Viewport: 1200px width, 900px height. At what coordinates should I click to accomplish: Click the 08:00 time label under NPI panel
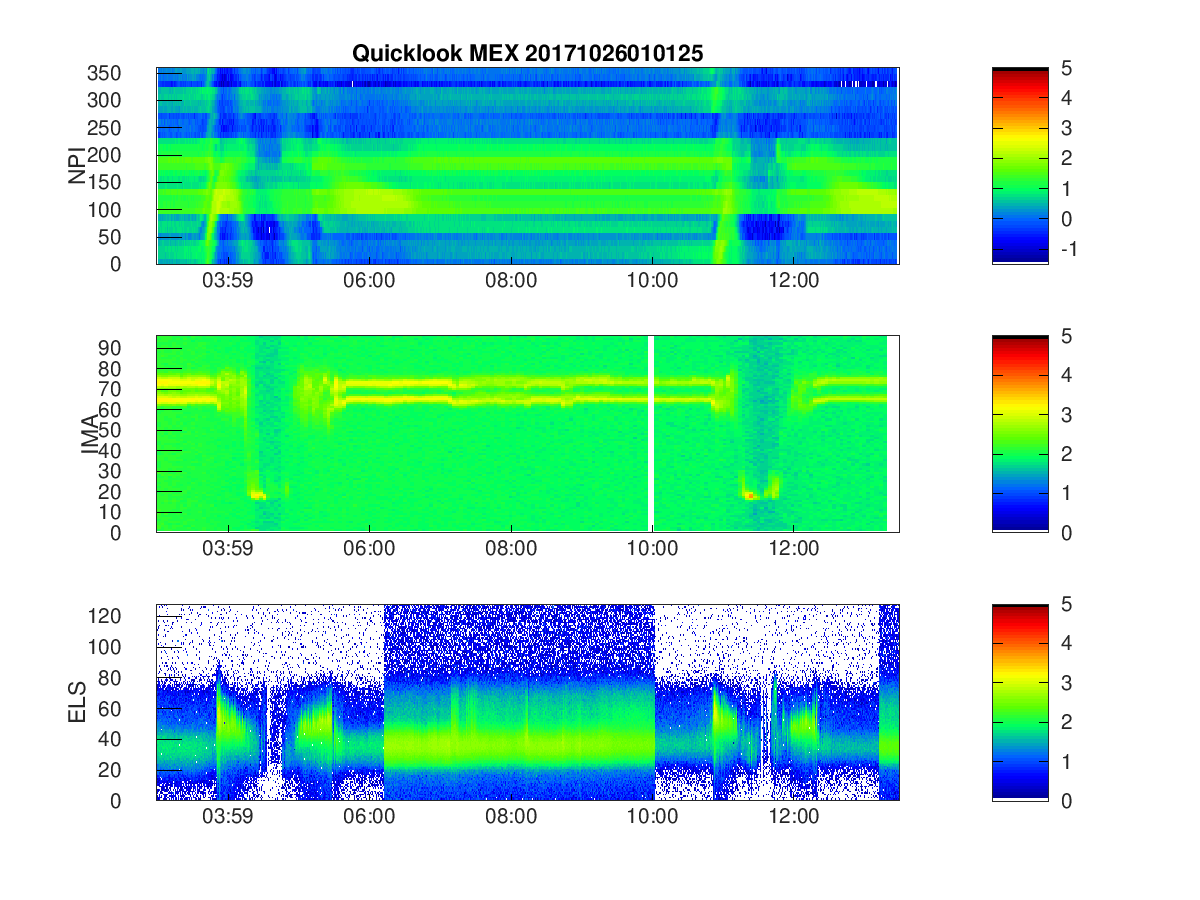coord(511,281)
